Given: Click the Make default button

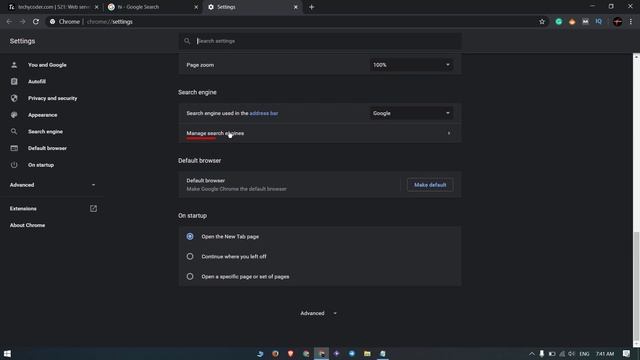Looking at the screenshot, I should coord(430,185).
